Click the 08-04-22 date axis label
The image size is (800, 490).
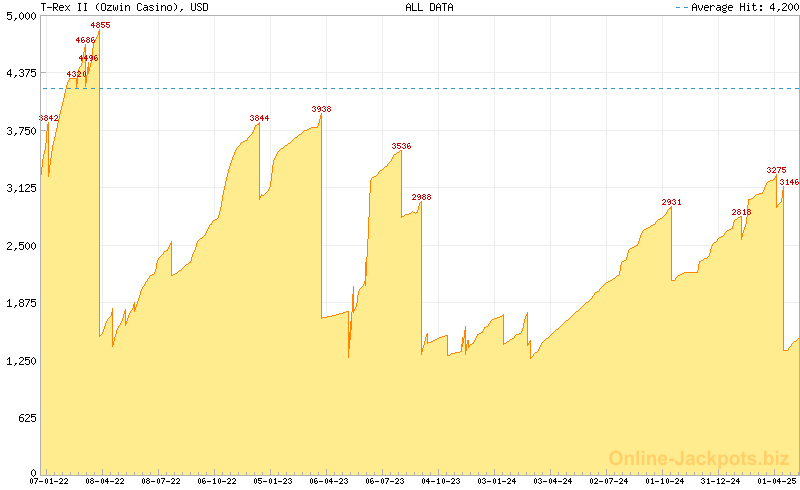(x=105, y=481)
